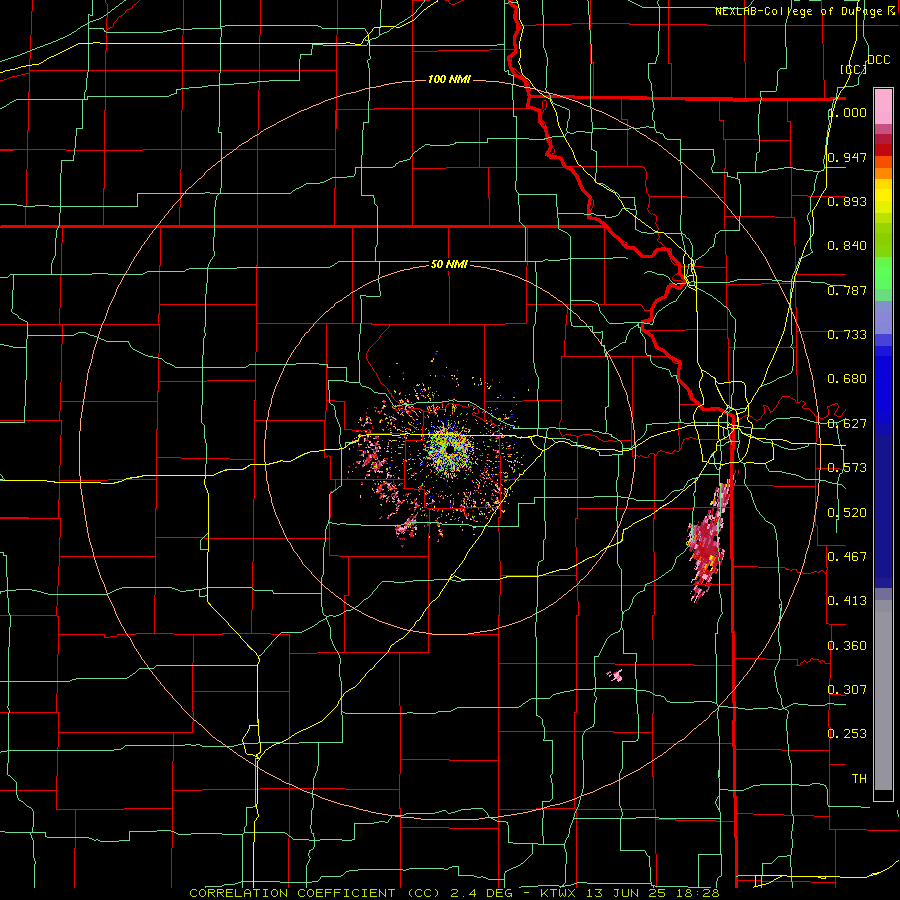Click the (CC) legend unit label
This screenshot has width=900, height=900.
[853, 69]
